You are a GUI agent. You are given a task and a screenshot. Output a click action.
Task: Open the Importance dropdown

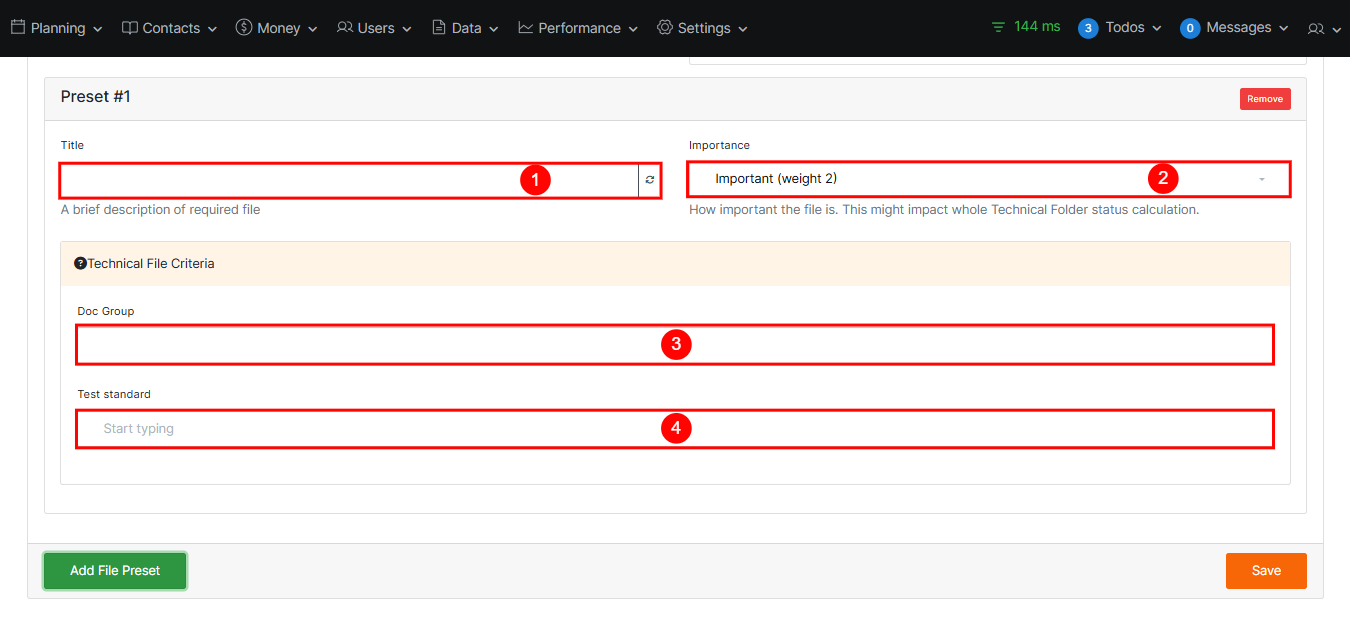988,179
